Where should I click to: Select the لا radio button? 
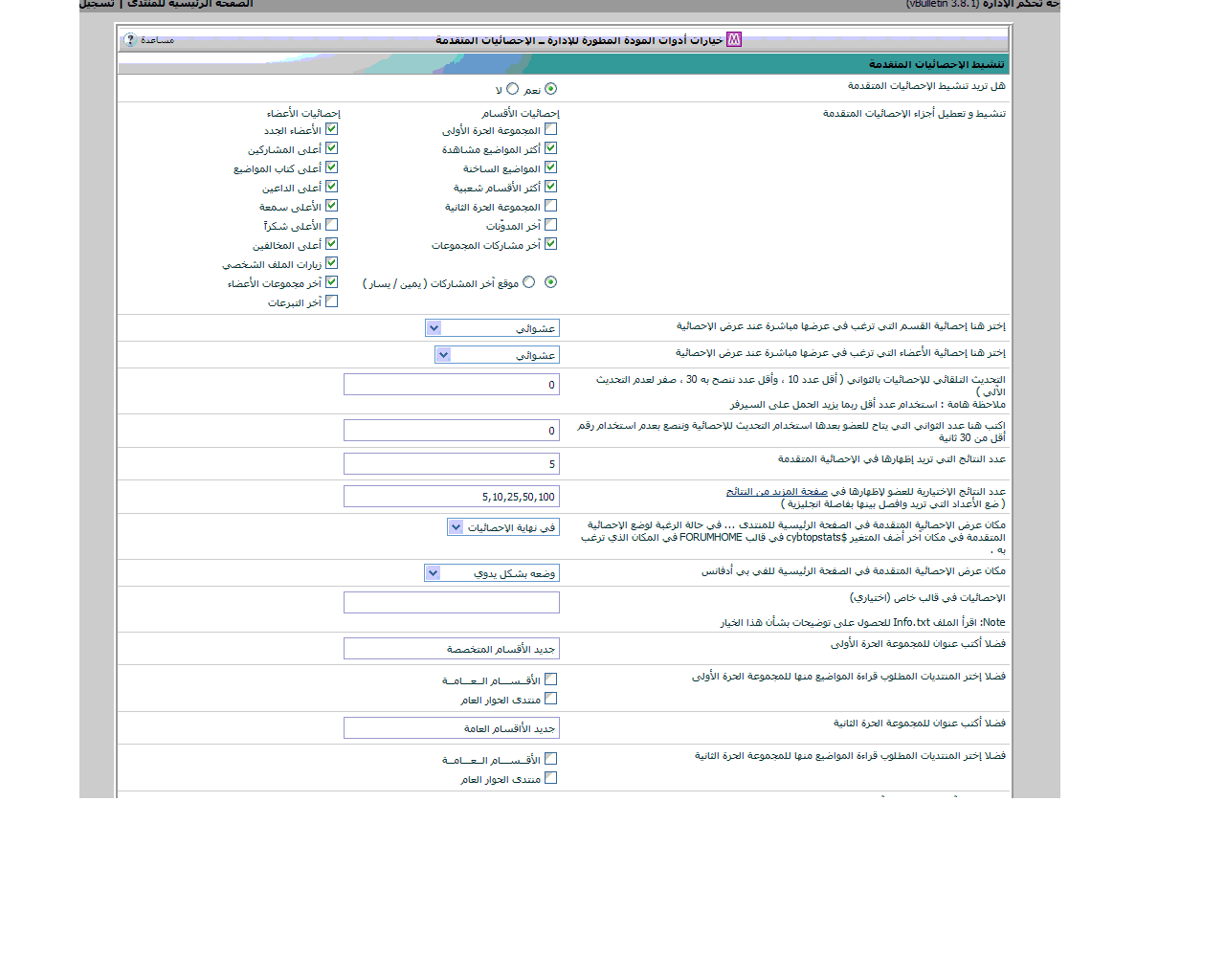click(513, 89)
